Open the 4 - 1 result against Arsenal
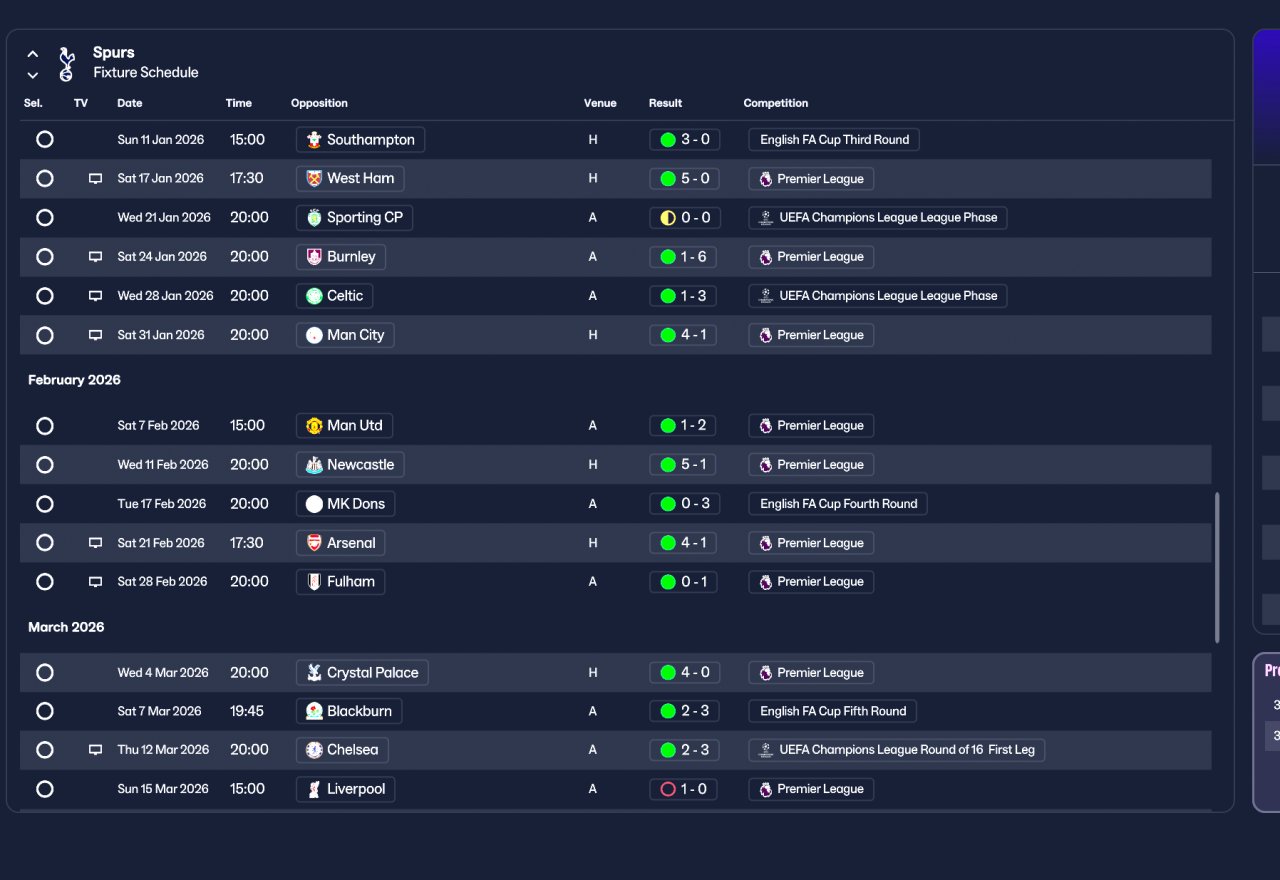This screenshot has height=880, width=1280. click(684, 543)
